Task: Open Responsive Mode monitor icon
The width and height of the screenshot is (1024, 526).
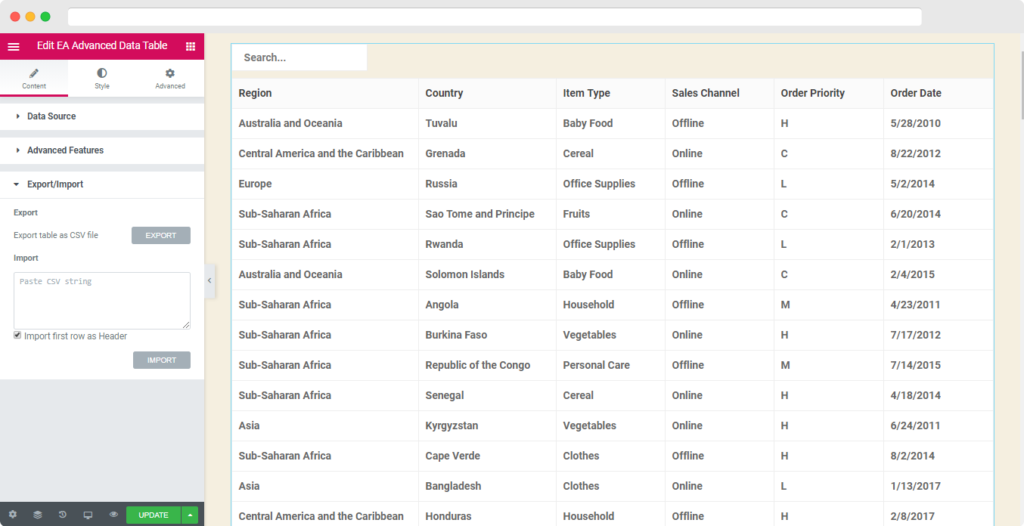Action: [x=88, y=515]
